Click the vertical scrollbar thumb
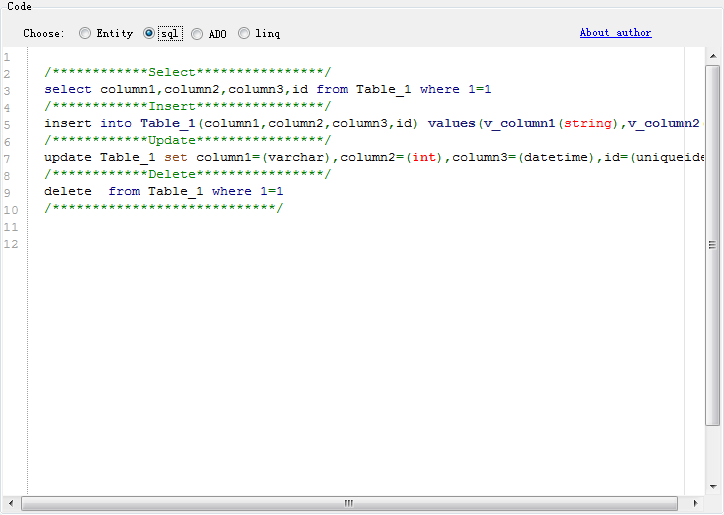This screenshot has width=724, height=515. pyautogui.click(x=713, y=245)
